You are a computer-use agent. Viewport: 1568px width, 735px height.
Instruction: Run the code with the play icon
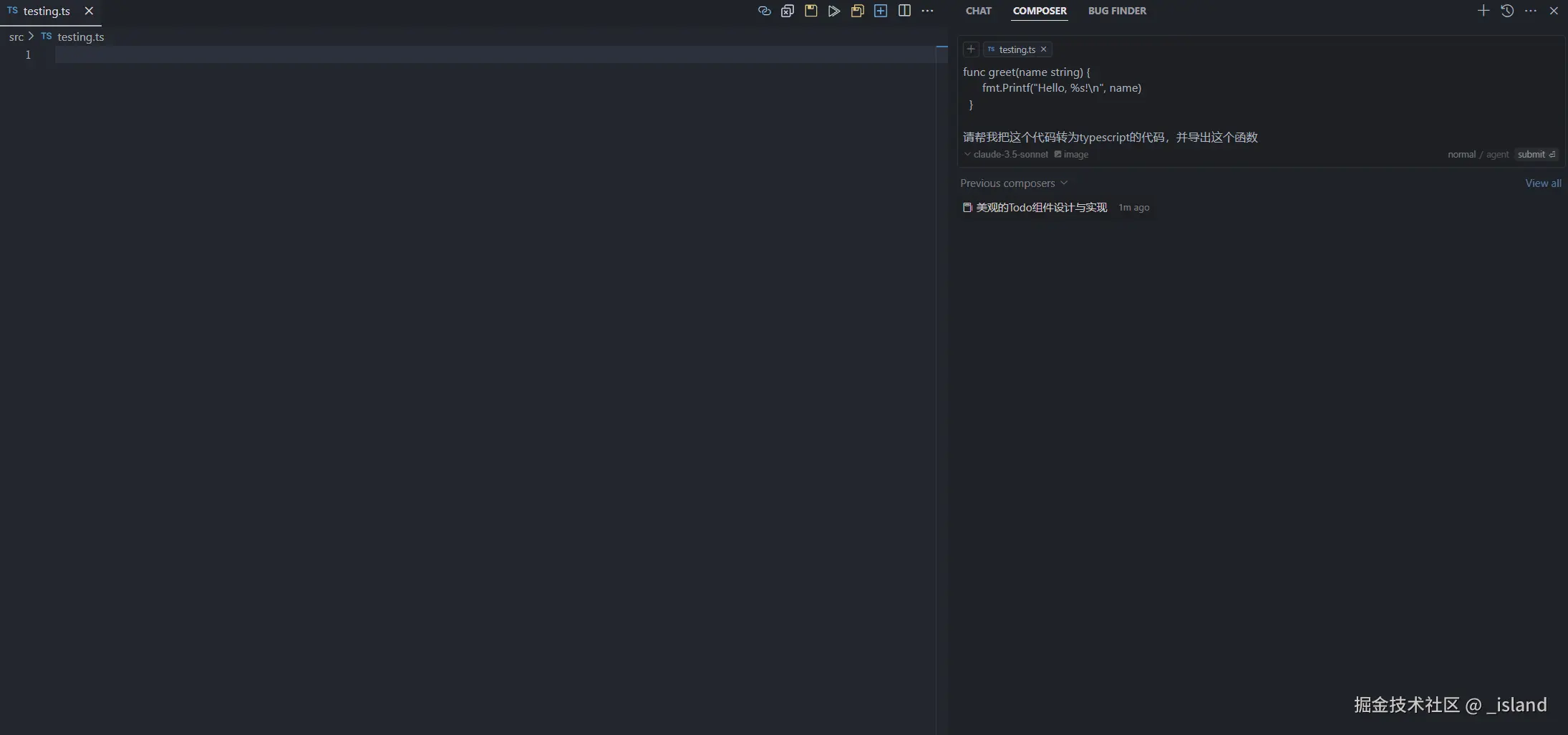[x=834, y=11]
